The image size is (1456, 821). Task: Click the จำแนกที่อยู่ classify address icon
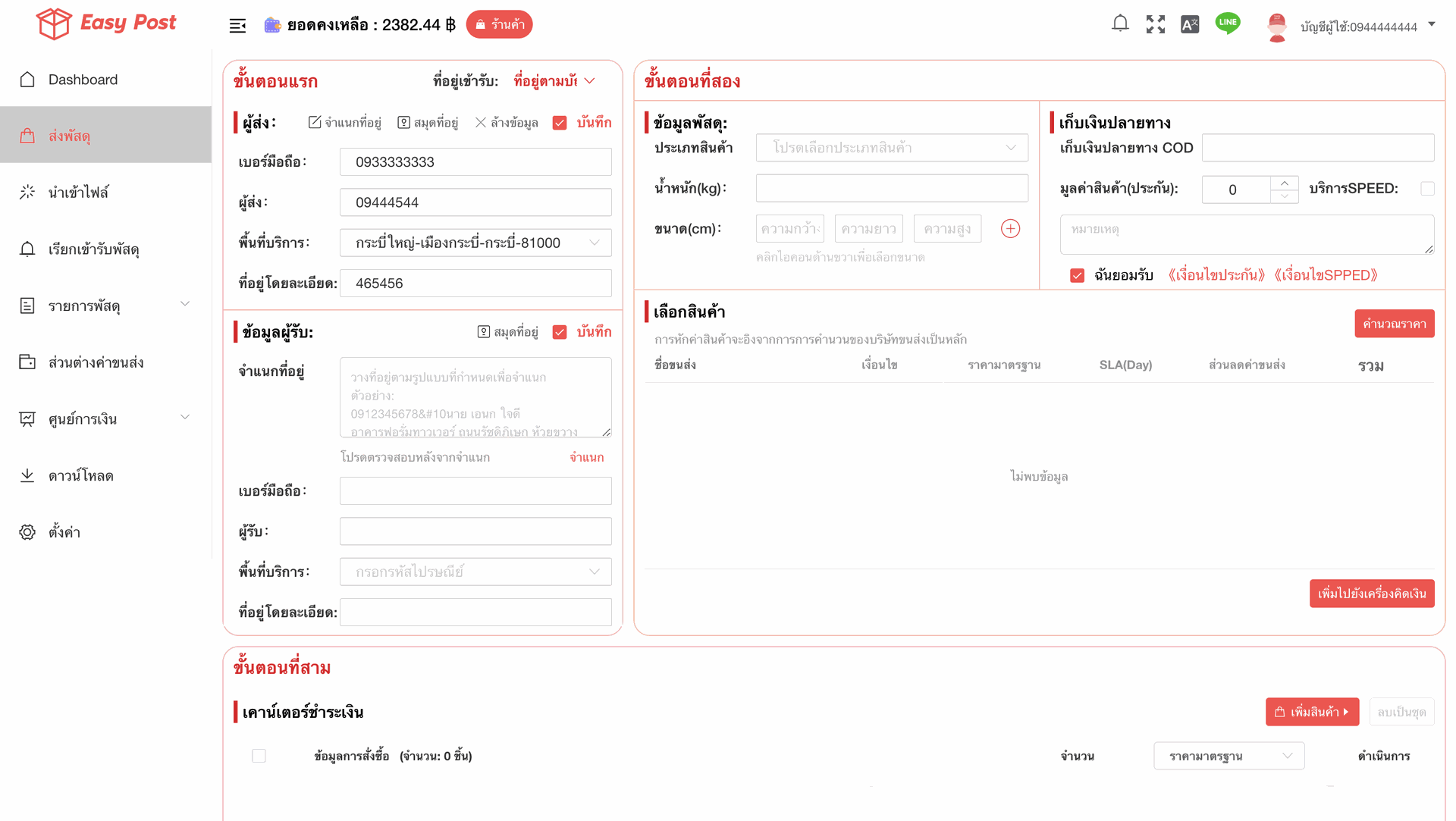click(x=313, y=122)
